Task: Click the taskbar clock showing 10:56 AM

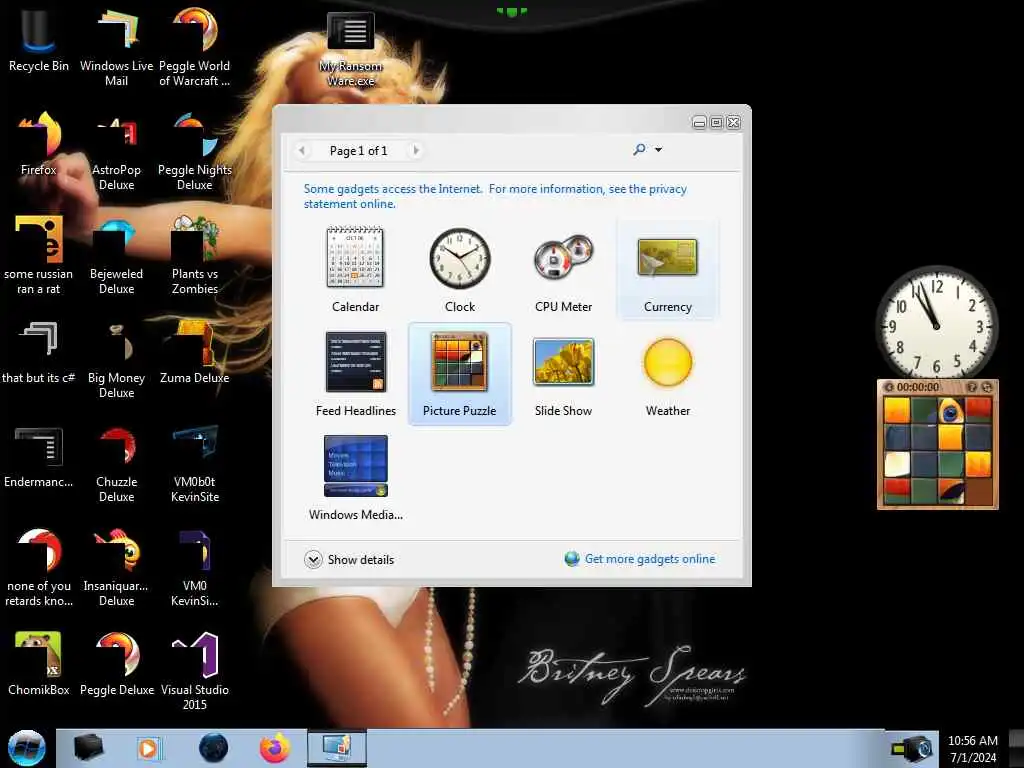Action: point(973,749)
